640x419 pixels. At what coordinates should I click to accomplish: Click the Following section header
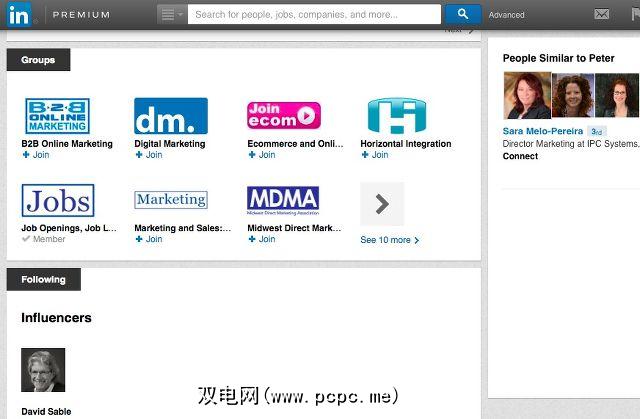(44, 279)
